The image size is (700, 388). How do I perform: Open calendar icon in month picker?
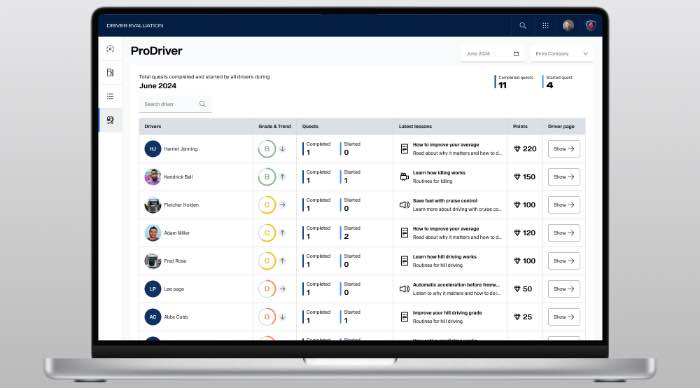(517, 54)
